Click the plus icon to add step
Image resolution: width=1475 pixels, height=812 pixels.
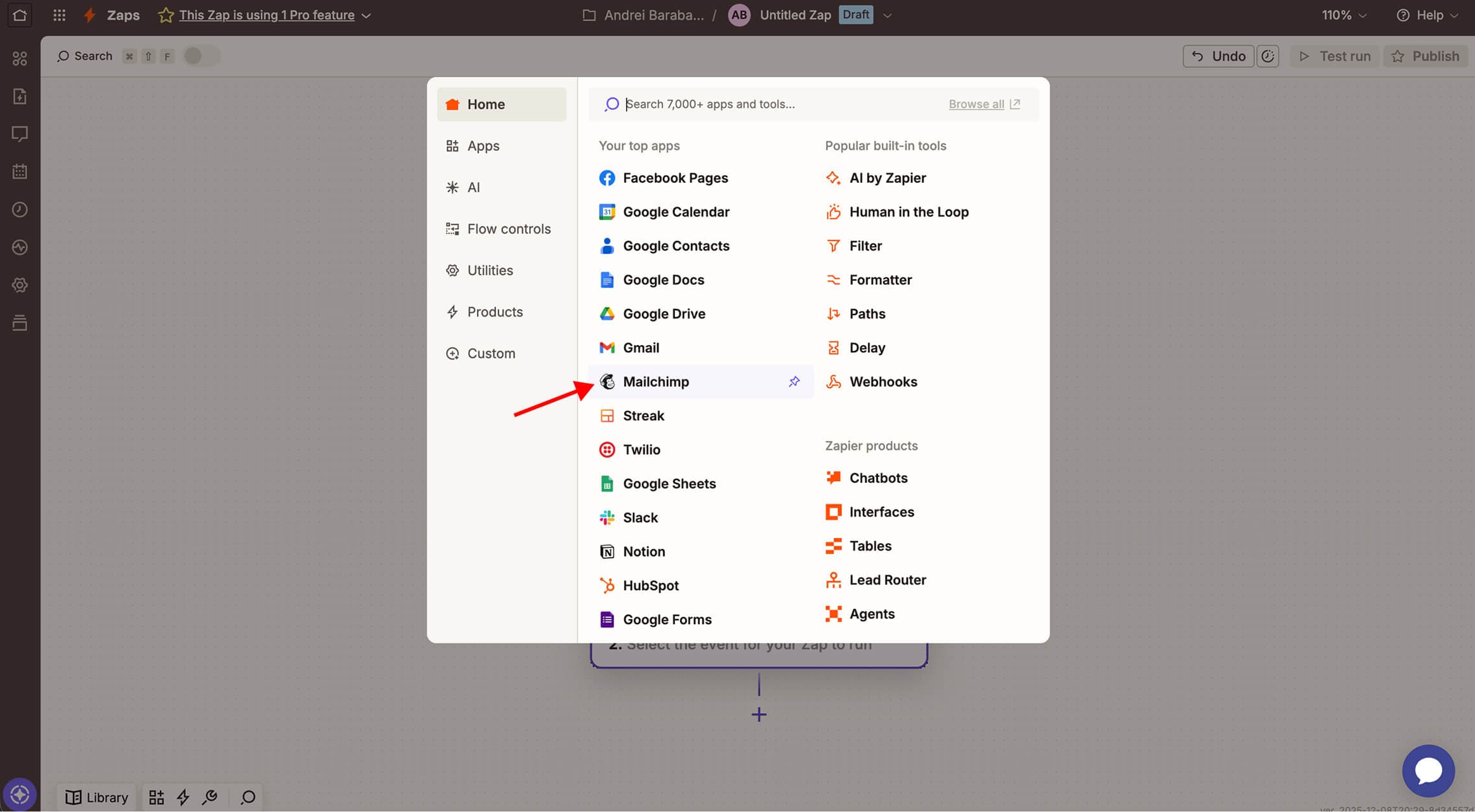click(x=759, y=714)
